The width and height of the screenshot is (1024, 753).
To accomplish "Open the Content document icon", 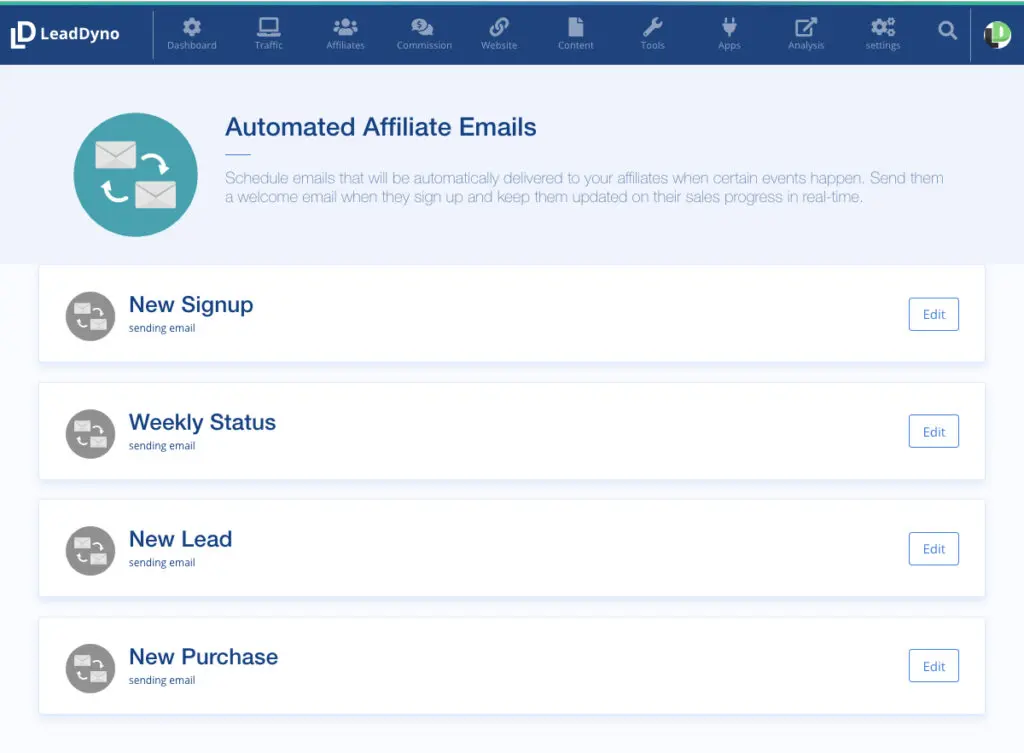I will [x=576, y=28].
